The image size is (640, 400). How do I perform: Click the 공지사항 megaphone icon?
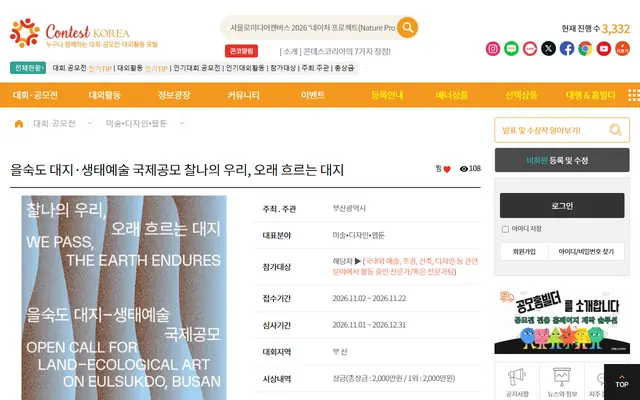517,376
